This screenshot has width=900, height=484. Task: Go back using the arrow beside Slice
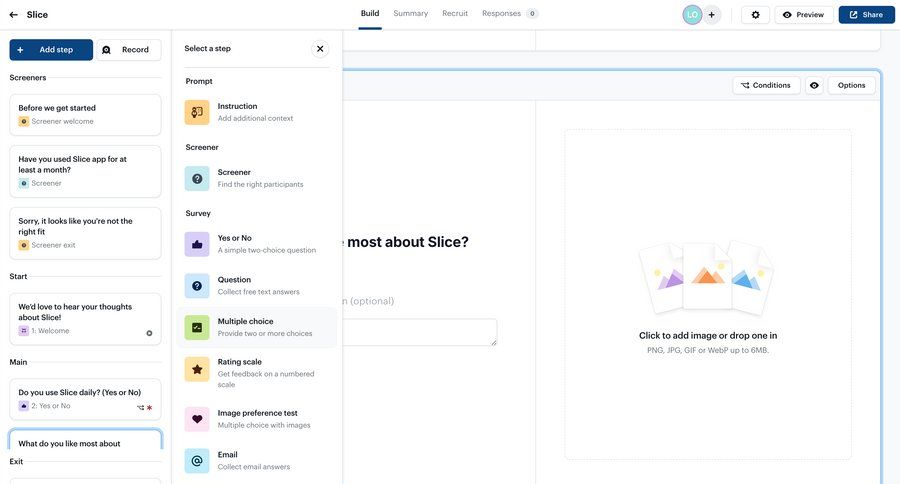coord(14,15)
